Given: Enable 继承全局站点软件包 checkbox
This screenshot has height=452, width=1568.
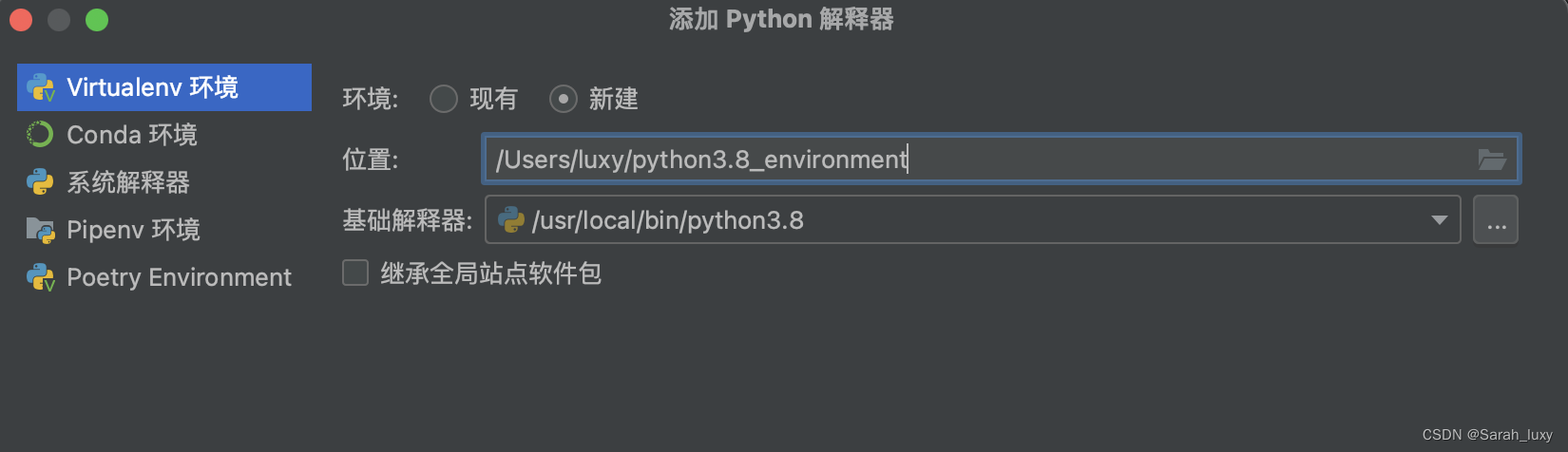Looking at the screenshot, I should click(355, 273).
